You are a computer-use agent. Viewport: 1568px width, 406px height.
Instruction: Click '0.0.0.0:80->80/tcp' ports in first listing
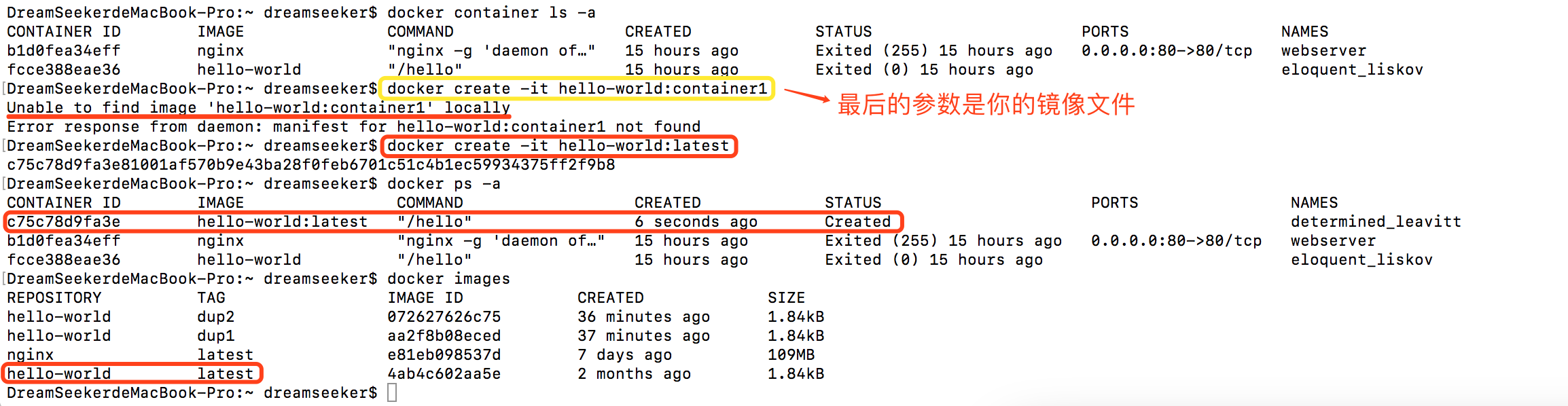(x=1166, y=50)
